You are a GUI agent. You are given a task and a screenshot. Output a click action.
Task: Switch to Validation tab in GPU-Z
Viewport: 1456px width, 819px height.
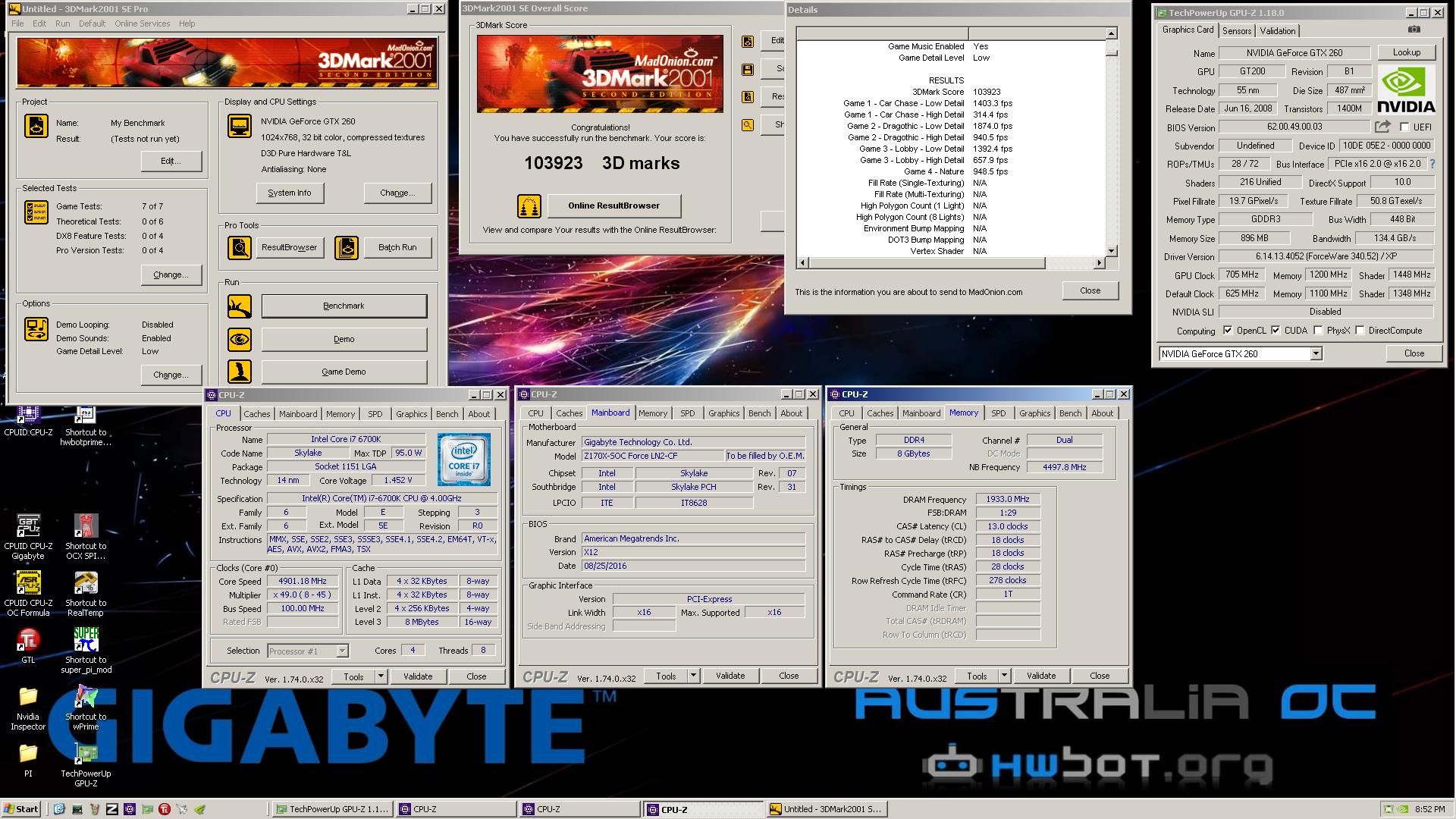pyautogui.click(x=1278, y=31)
